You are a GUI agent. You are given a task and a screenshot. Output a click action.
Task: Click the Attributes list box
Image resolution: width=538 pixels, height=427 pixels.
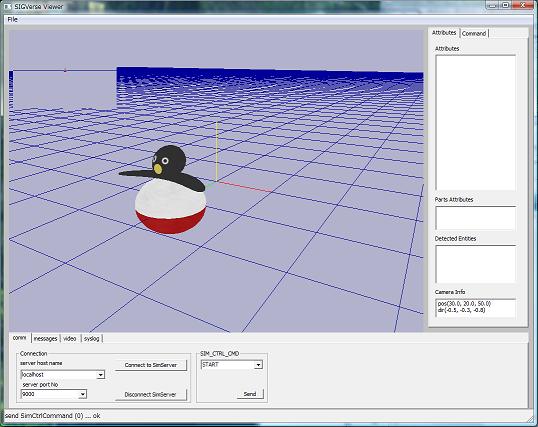tap(476, 123)
